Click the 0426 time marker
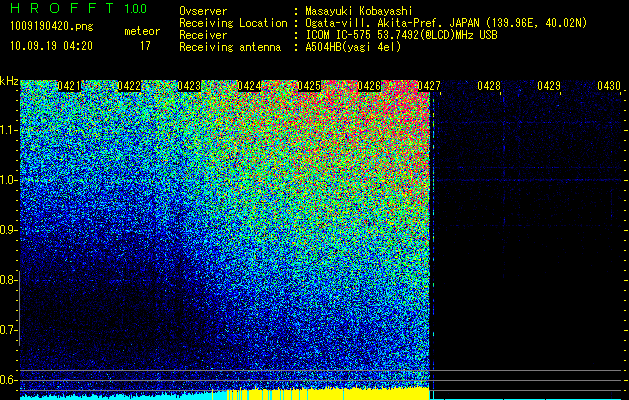This screenshot has height=400, width=629. (x=369, y=86)
